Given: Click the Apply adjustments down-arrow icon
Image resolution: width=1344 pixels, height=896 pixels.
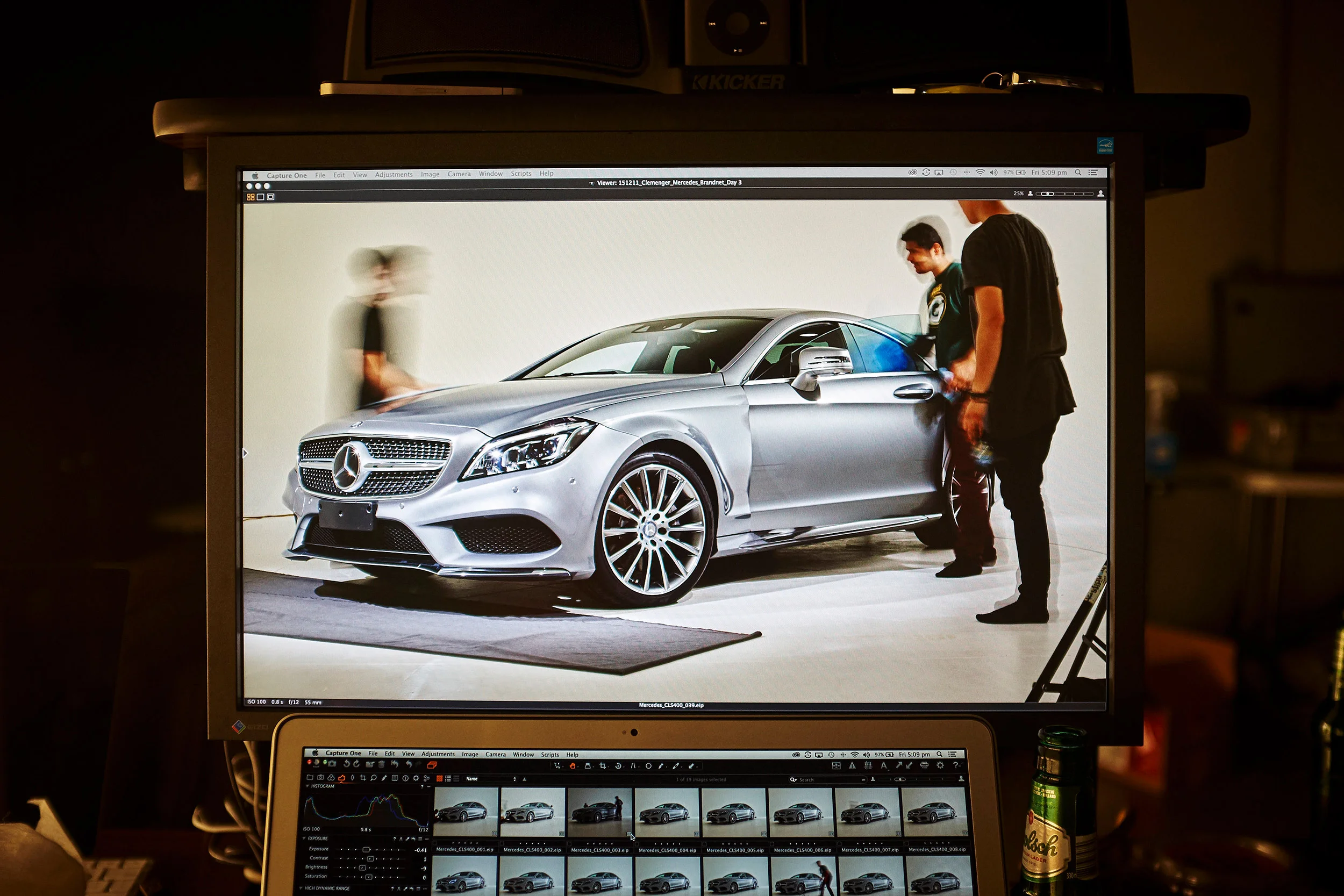Looking at the screenshot, I should 910,766.
